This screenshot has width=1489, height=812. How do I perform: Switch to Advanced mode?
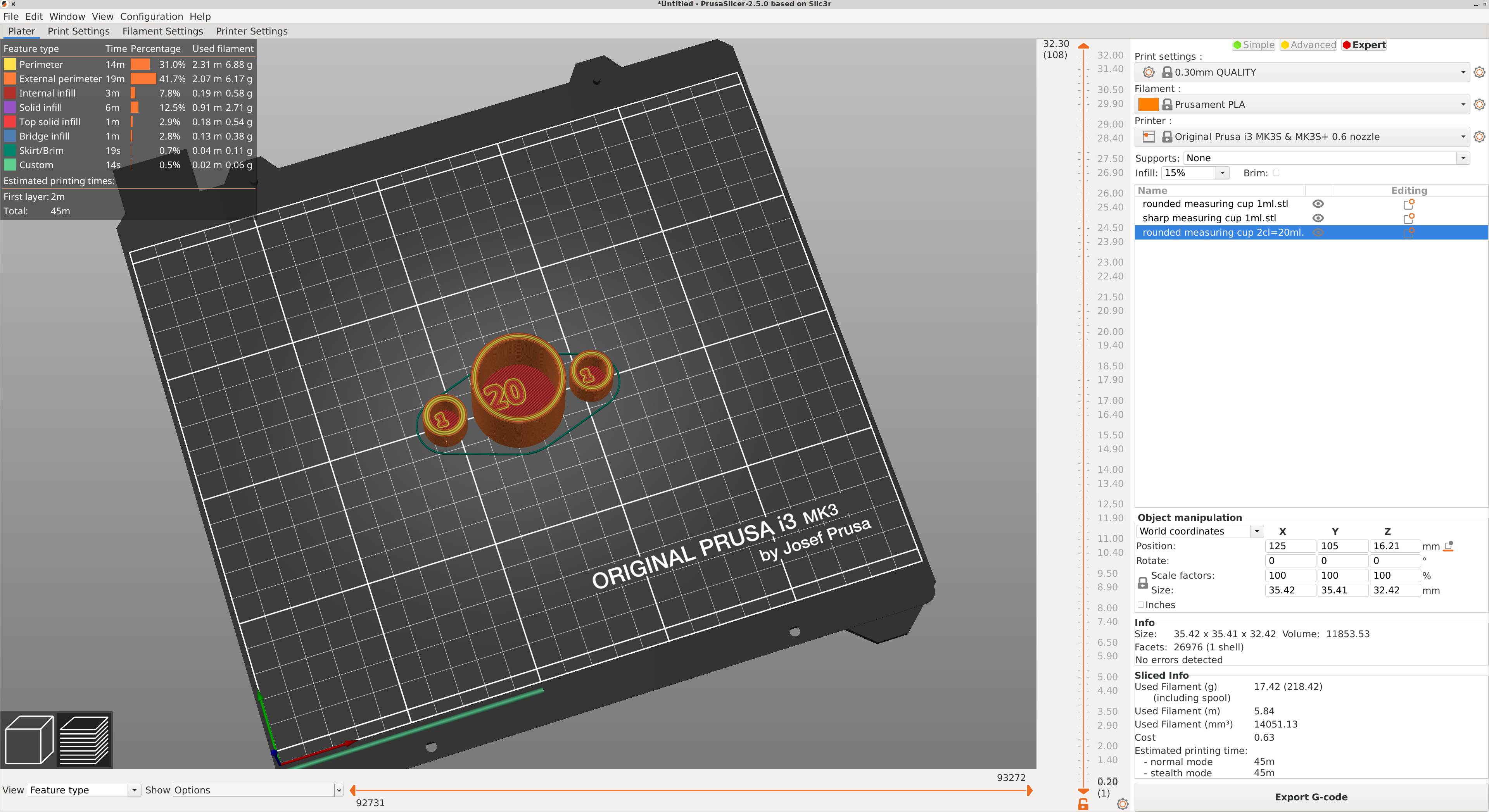point(1308,45)
